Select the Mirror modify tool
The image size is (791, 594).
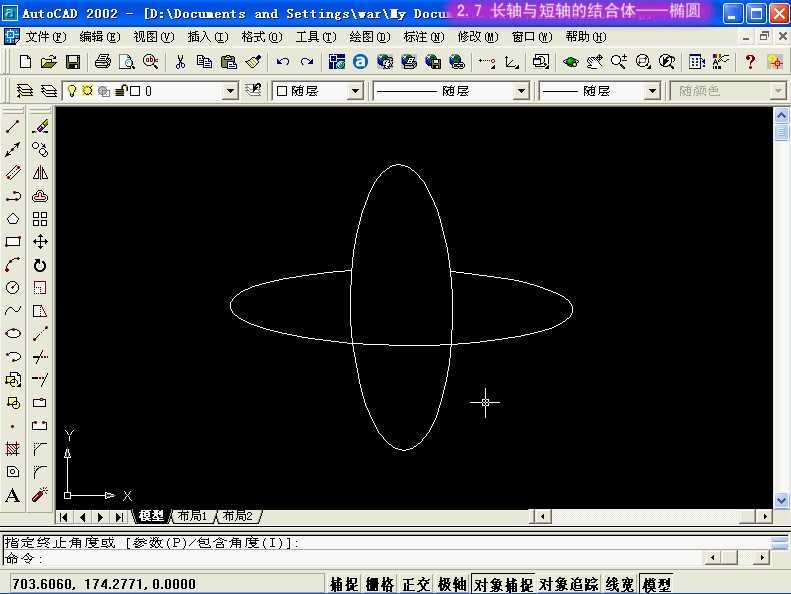coord(40,173)
